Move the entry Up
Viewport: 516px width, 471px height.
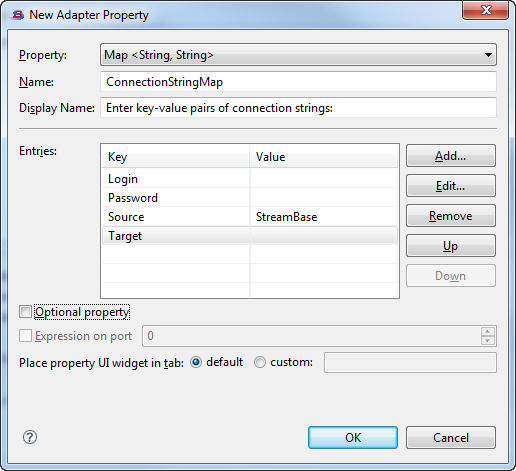click(451, 246)
